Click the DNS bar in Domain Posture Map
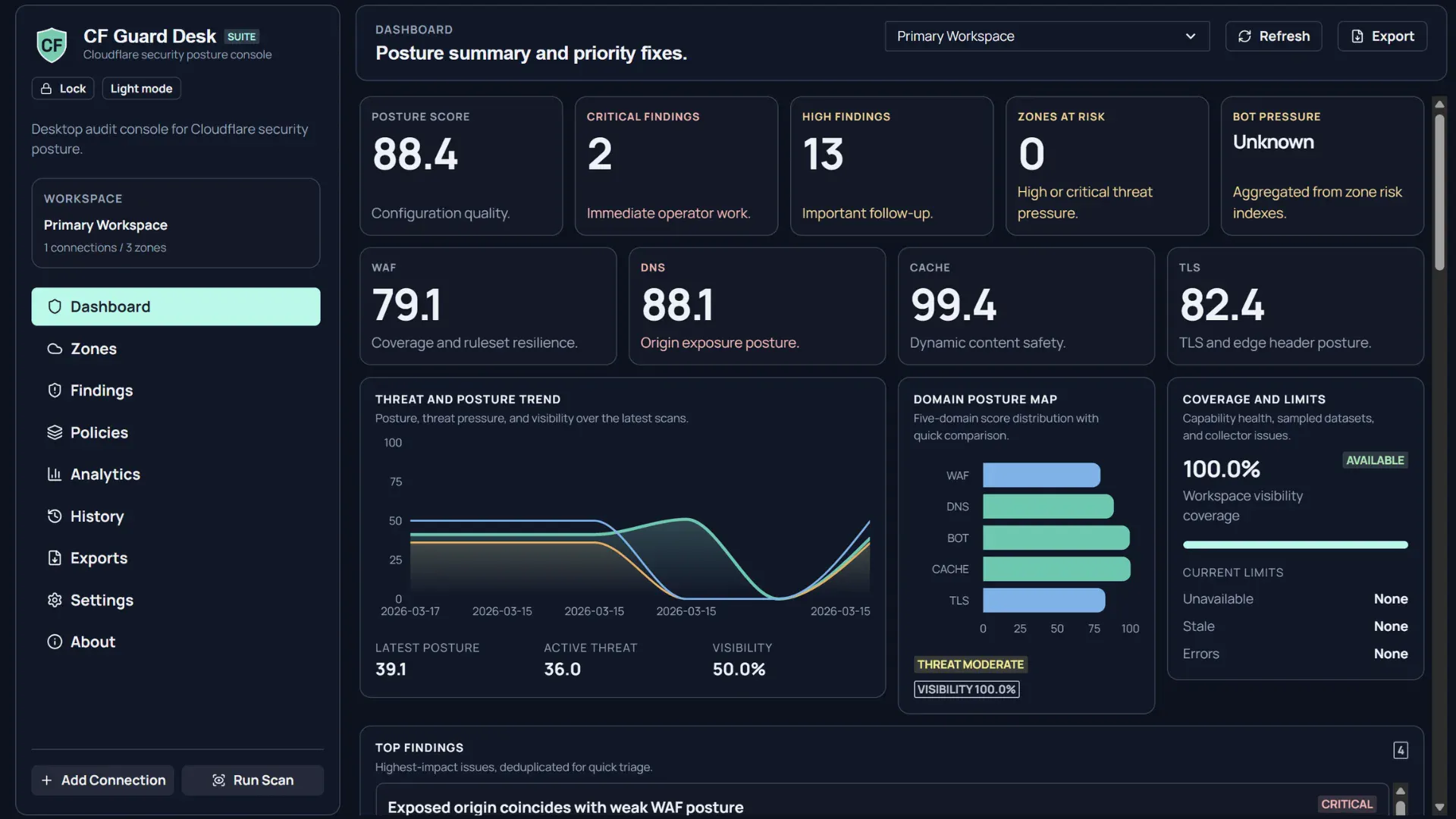Image resolution: width=1456 pixels, height=819 pixels. pyautogui.click(x=1048, y=507)
